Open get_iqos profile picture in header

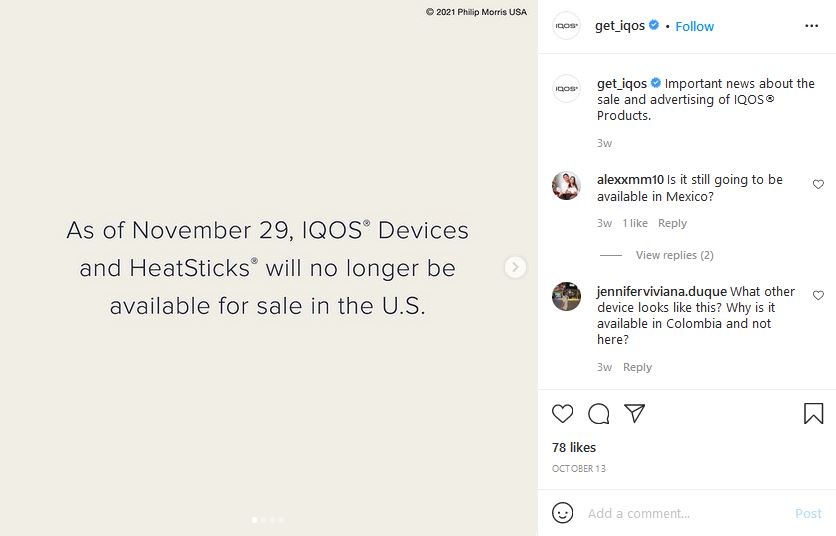567,26
